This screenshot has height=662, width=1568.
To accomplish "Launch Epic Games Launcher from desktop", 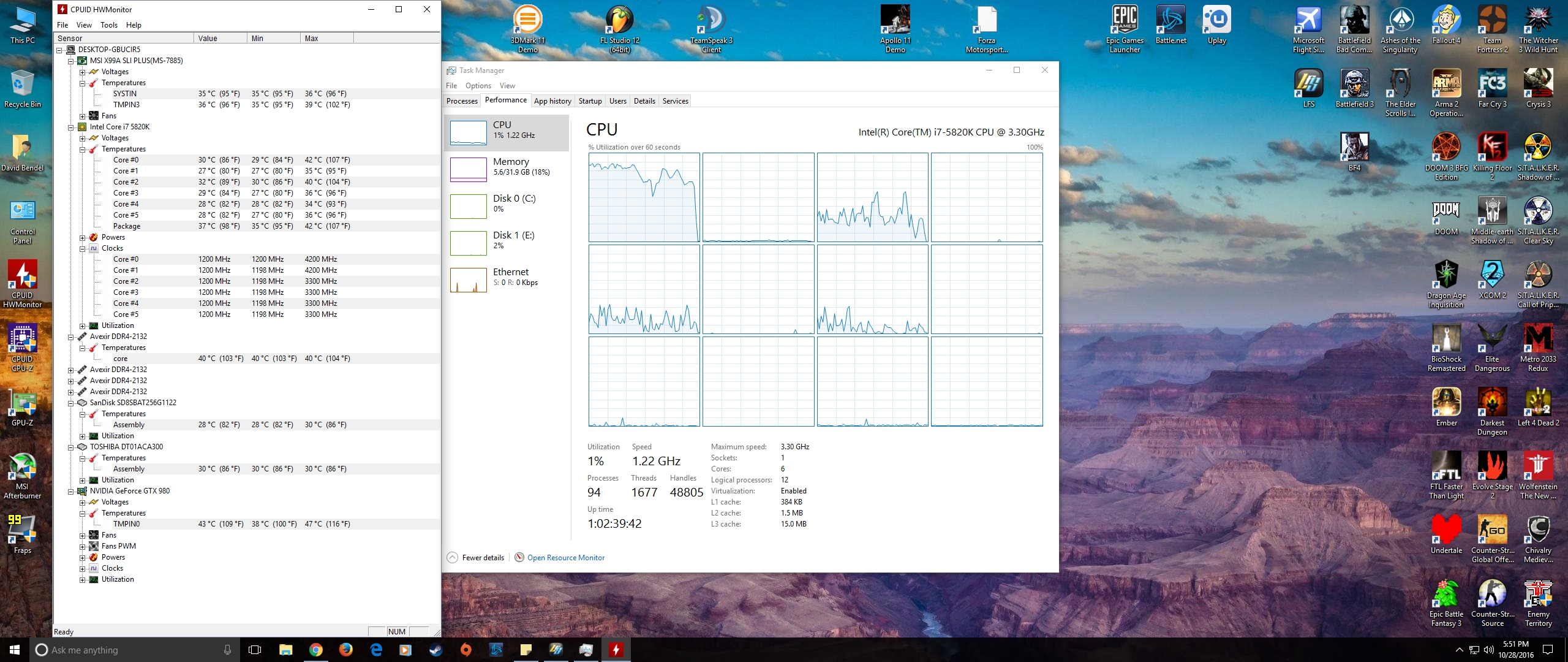I will pyautogui.click(x=1125, y=28).
